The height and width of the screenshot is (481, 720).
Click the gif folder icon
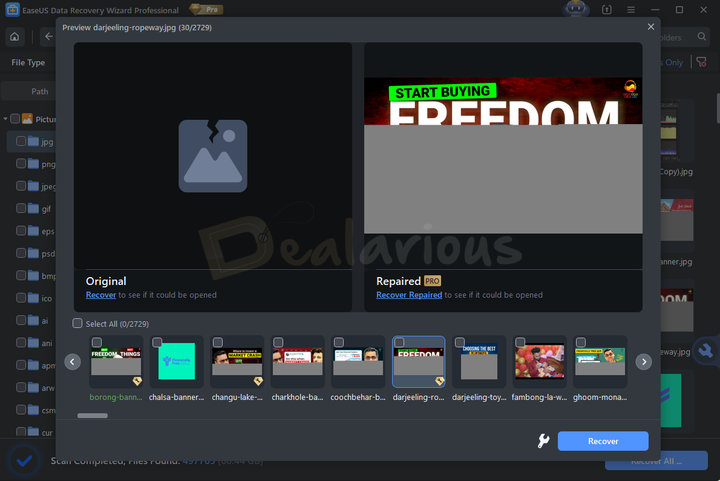(x=33, y=208)
